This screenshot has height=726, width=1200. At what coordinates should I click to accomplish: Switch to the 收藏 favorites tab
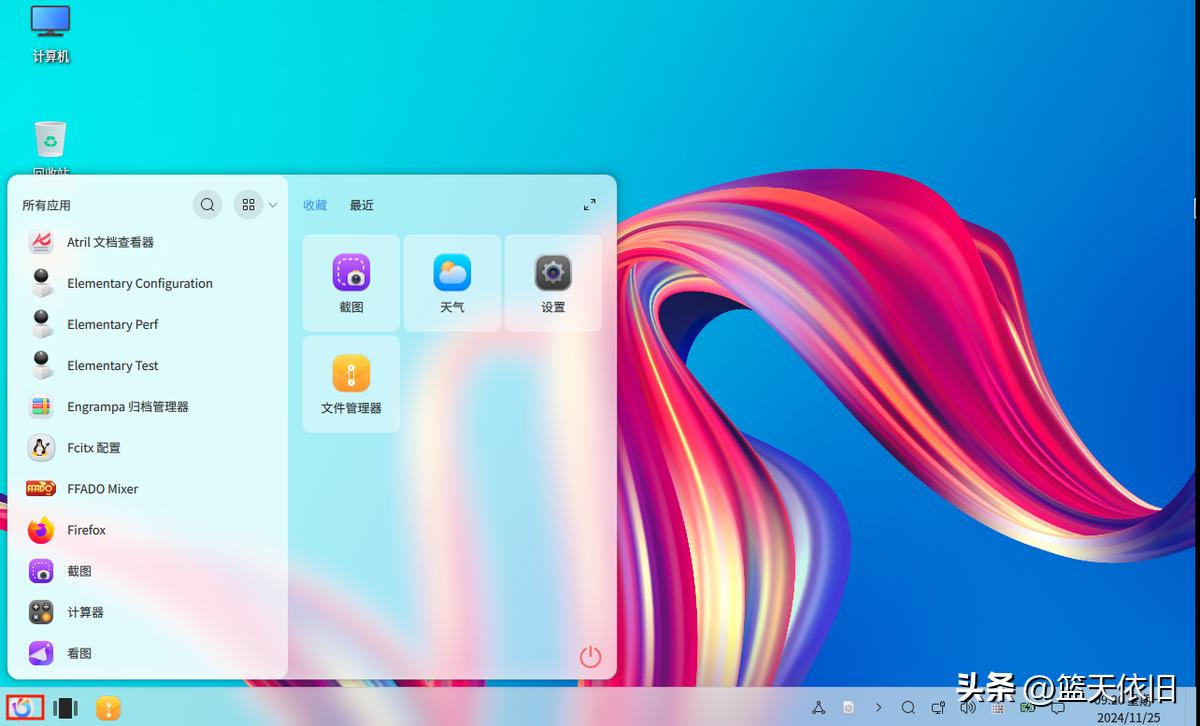coord(315,205)
